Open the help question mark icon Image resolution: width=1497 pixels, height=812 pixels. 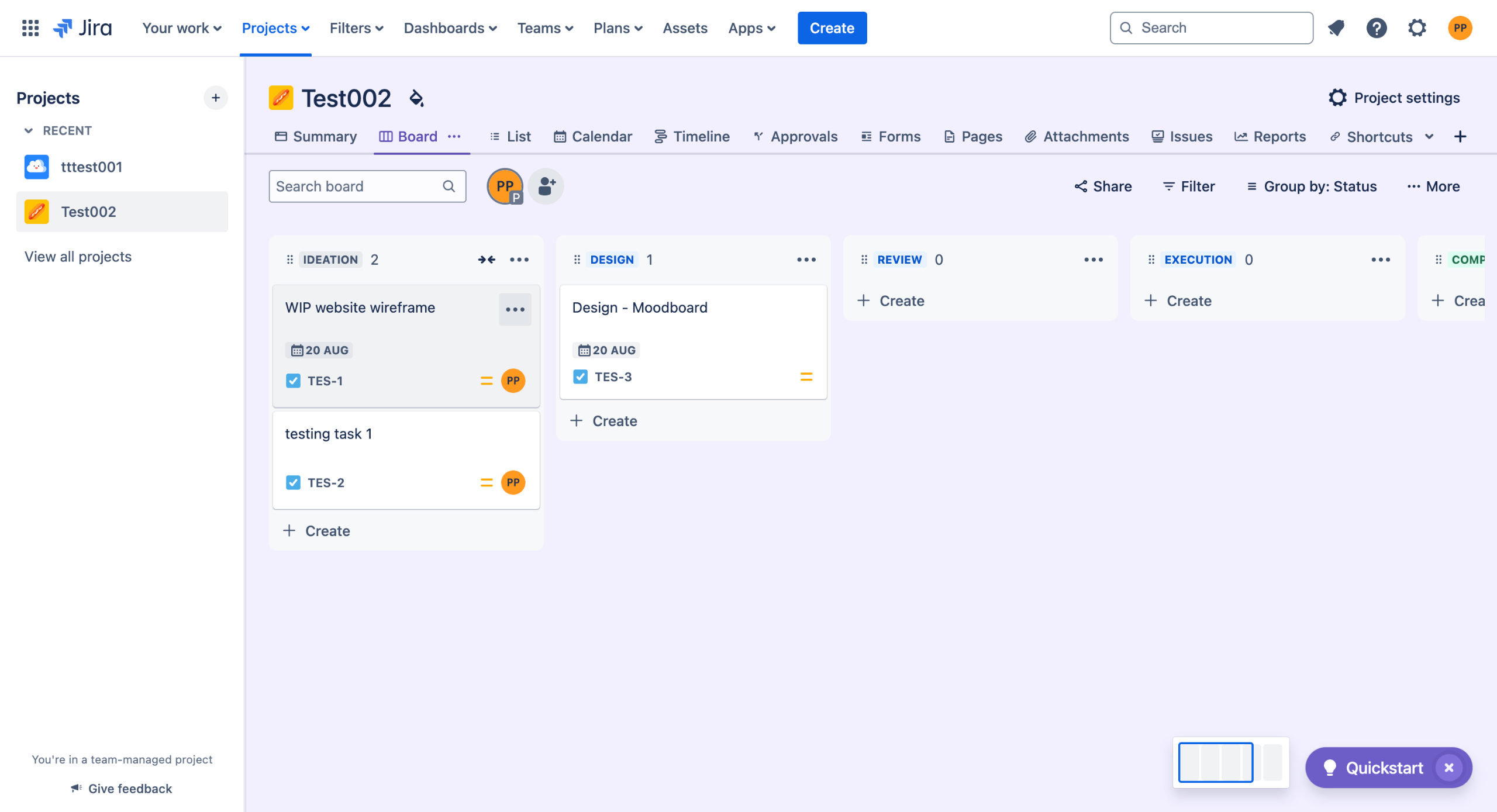tap(1377, 27)
